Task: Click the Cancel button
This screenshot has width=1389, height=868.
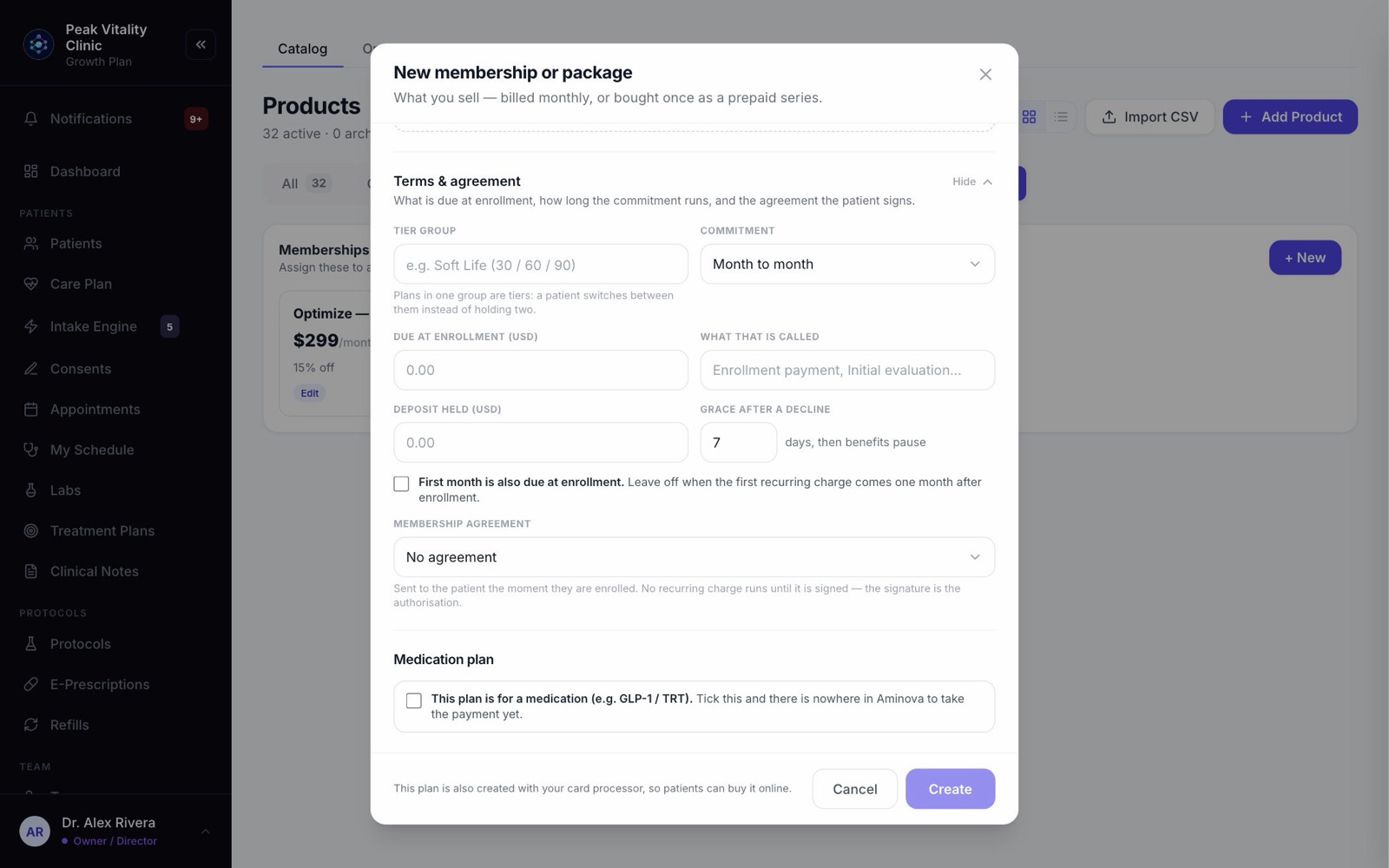Action: pos(855,789)
